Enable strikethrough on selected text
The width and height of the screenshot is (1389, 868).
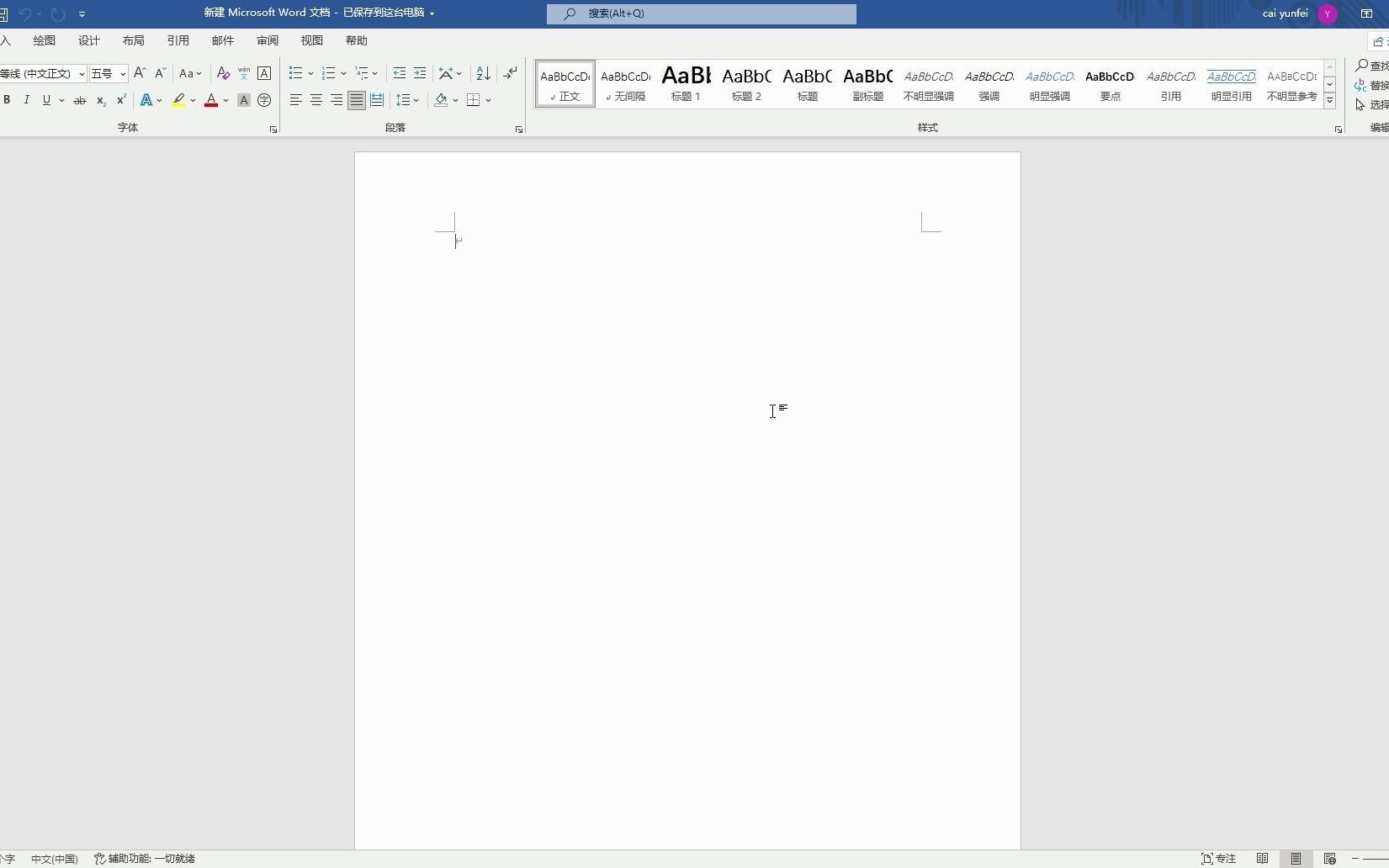tap(79, 100)
